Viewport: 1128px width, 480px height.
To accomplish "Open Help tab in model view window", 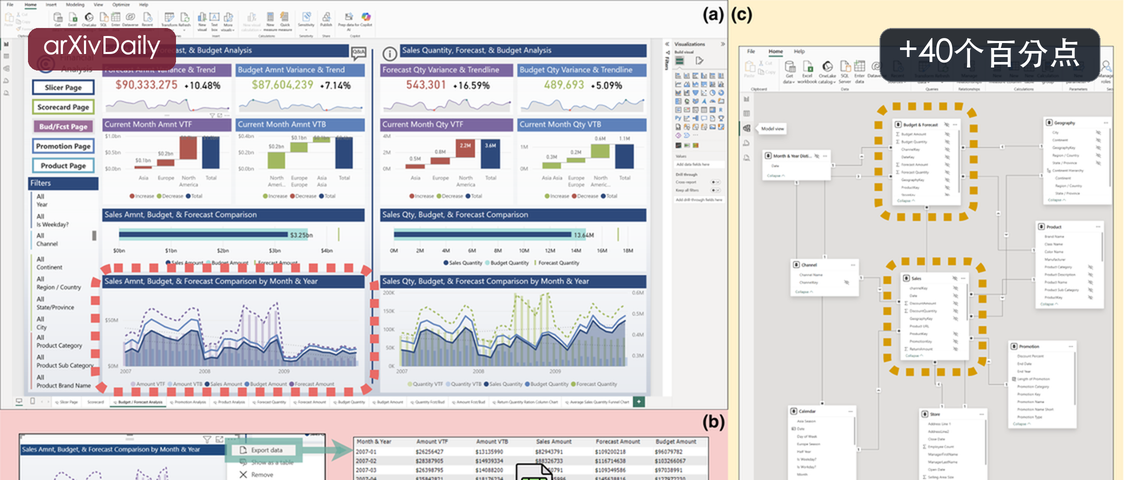I will coord(799,52).
